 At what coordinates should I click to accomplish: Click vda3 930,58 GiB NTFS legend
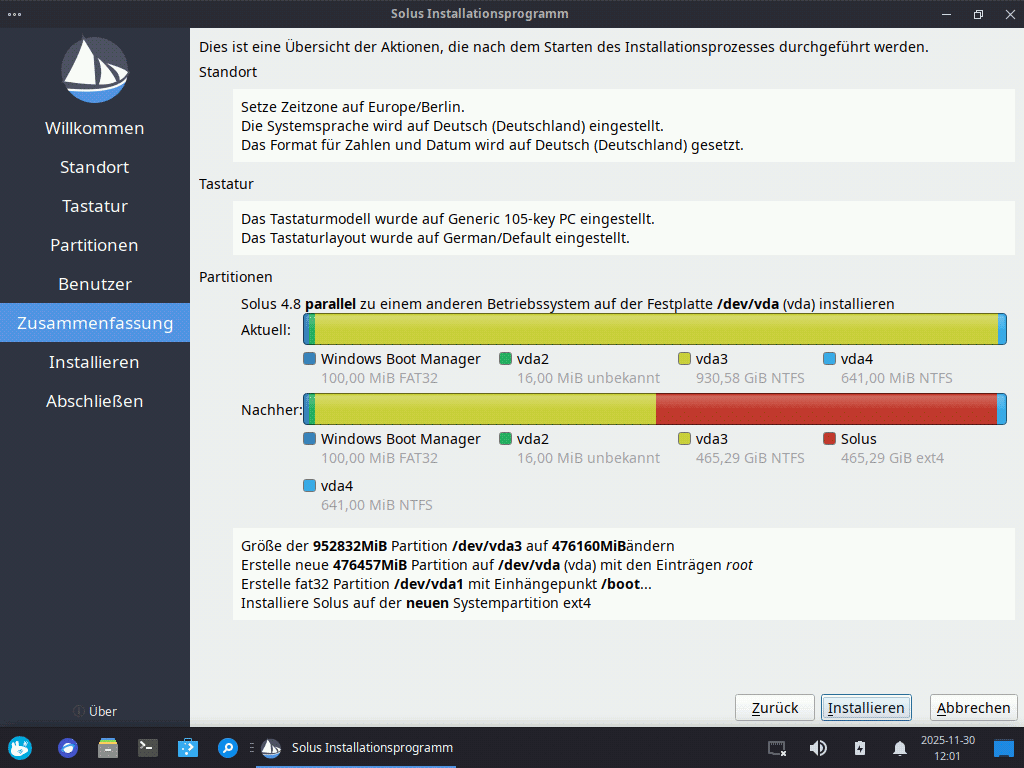point(741,368)
